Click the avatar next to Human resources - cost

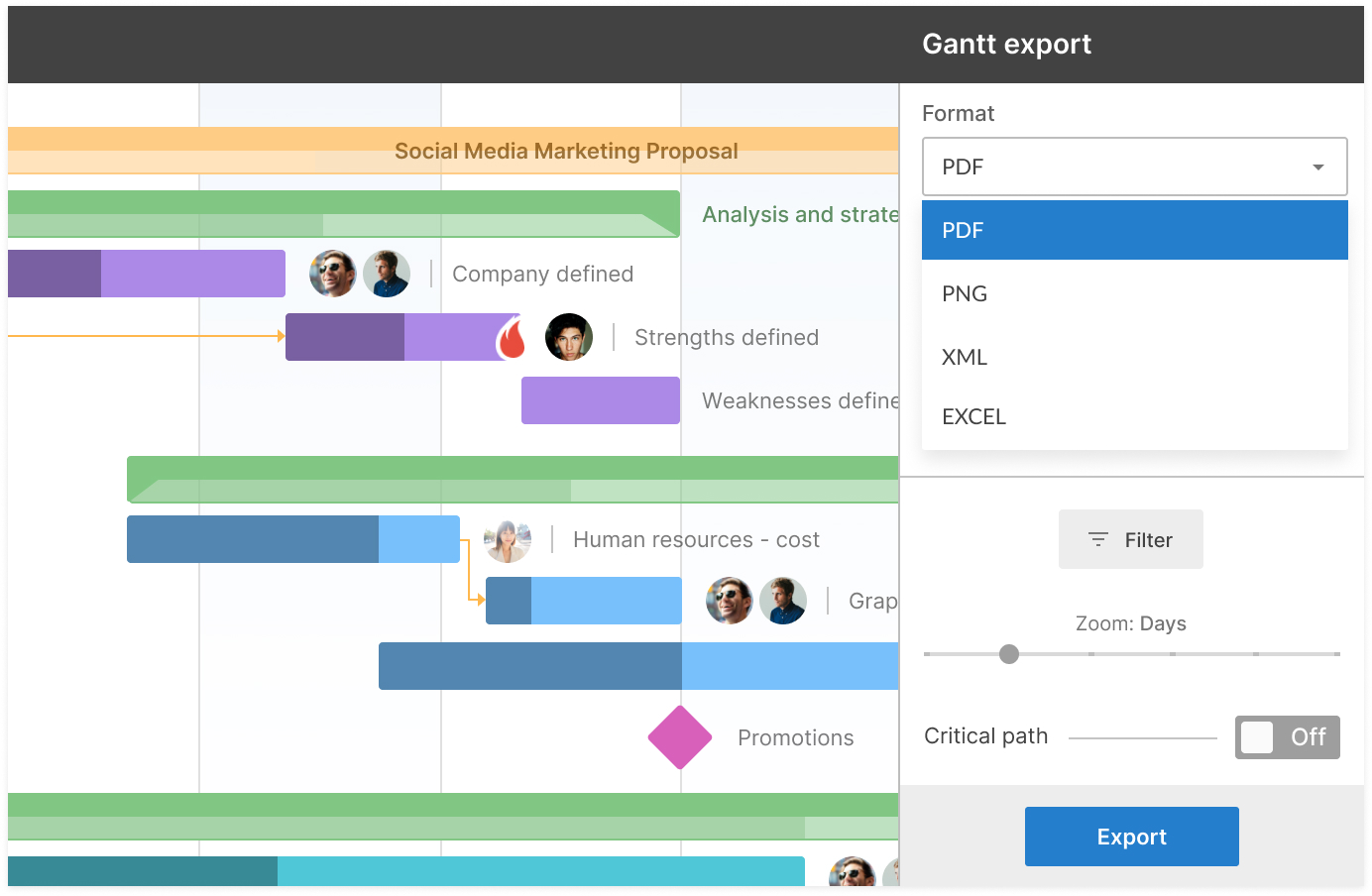(x=507, y=539)
